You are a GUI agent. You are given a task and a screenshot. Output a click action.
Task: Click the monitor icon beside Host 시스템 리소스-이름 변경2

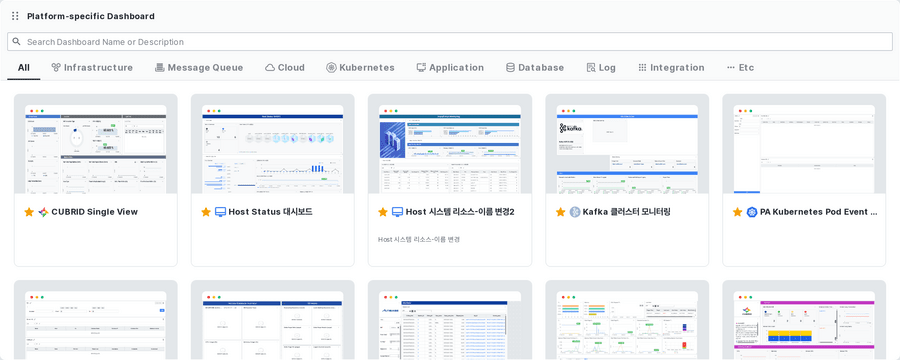tap(397, 212)
